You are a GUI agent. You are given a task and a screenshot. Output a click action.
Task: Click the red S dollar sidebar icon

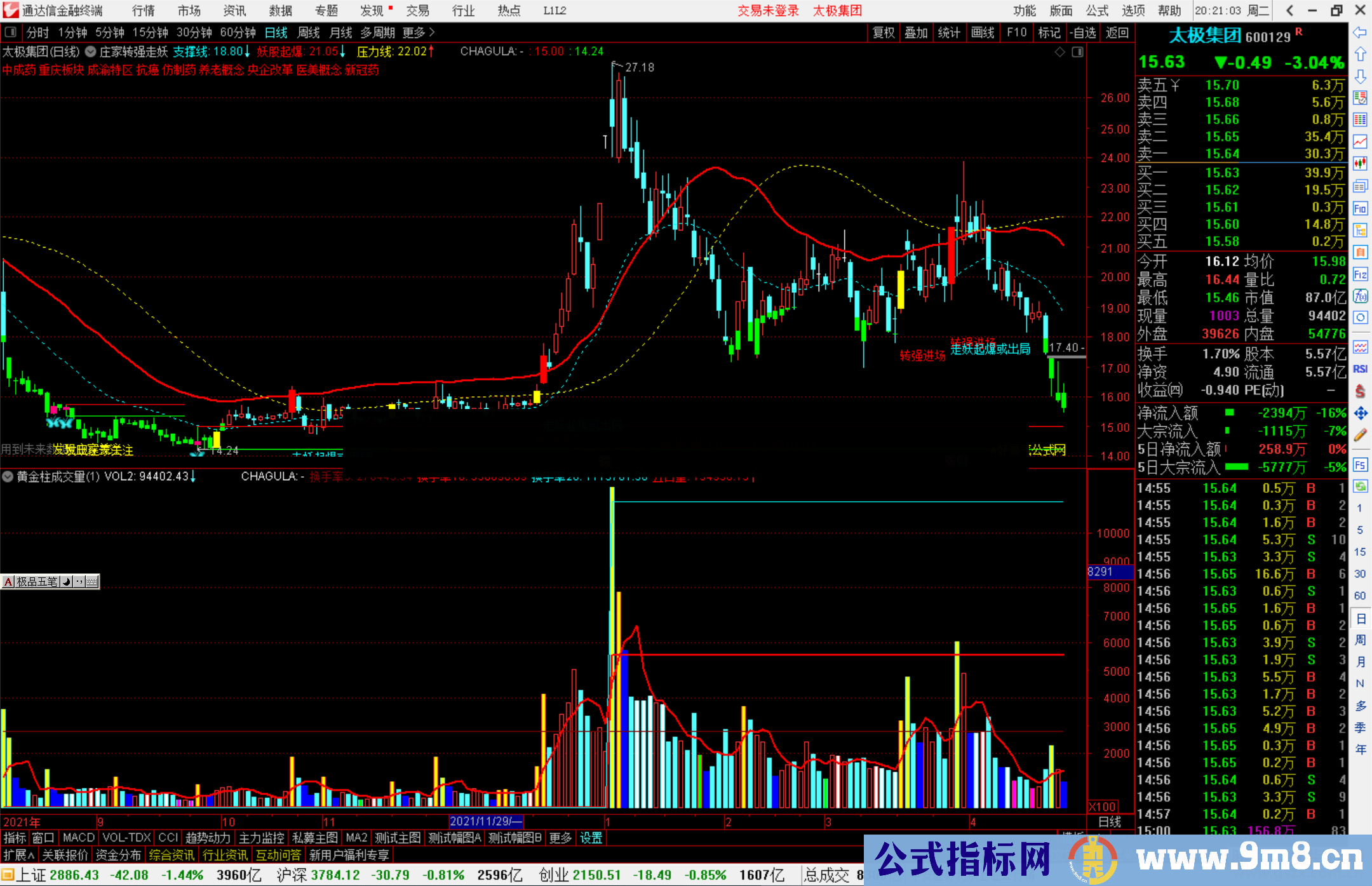tap(1360, 391)
